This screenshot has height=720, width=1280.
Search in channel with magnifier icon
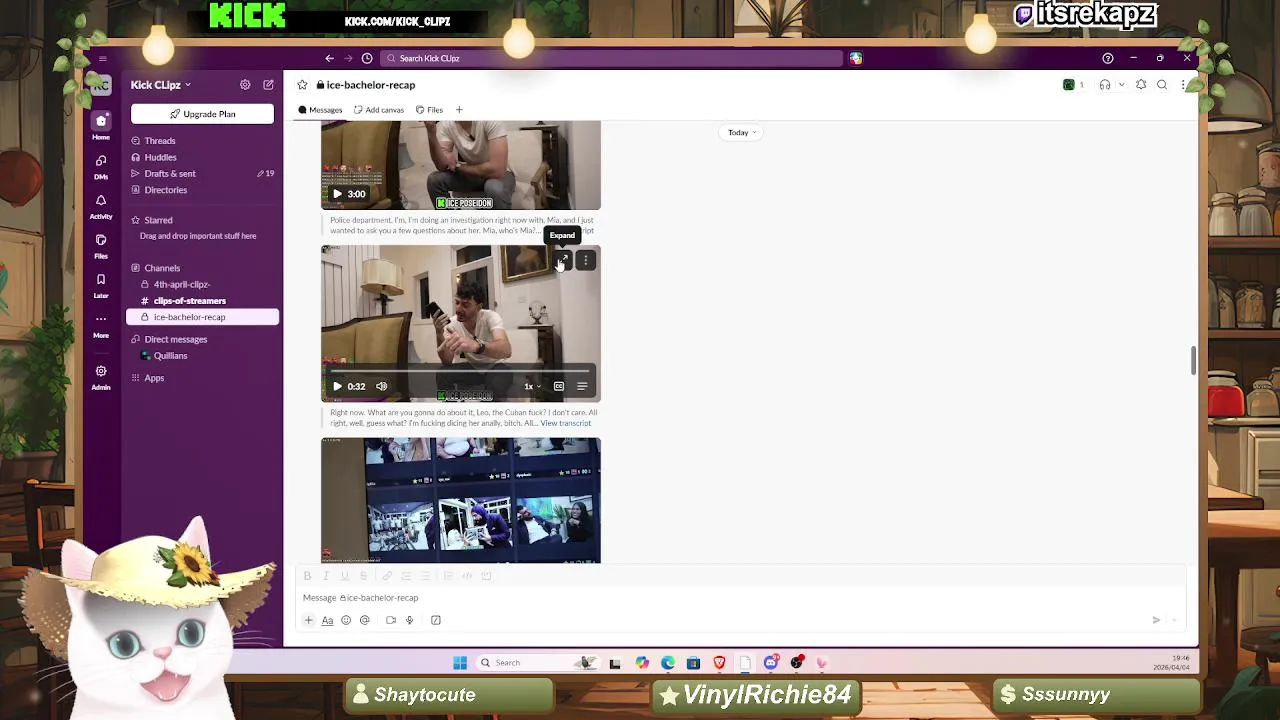tap(1162, 85)
